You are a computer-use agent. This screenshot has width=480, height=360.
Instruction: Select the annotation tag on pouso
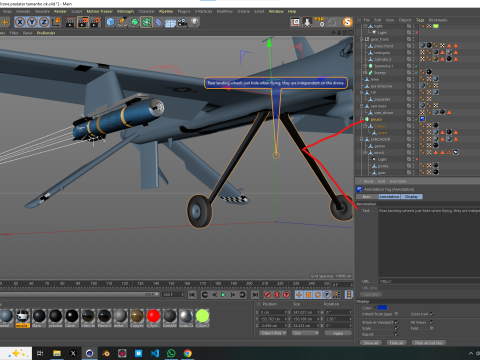click(x=422, y=119)
